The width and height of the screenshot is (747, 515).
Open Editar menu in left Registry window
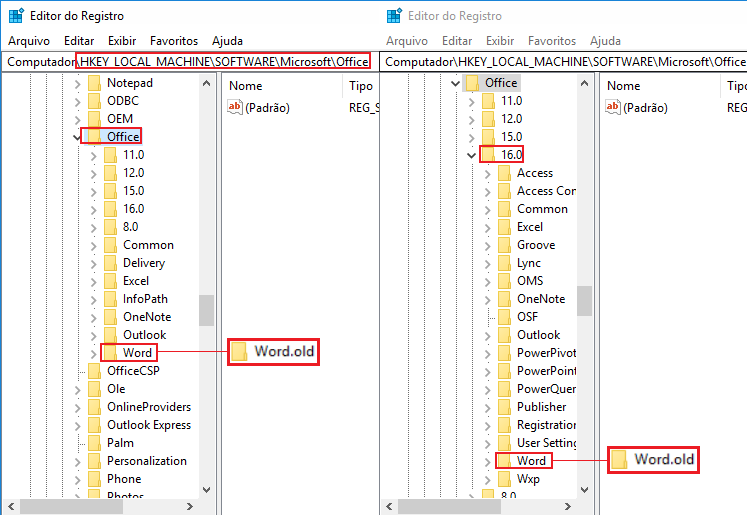79,41
